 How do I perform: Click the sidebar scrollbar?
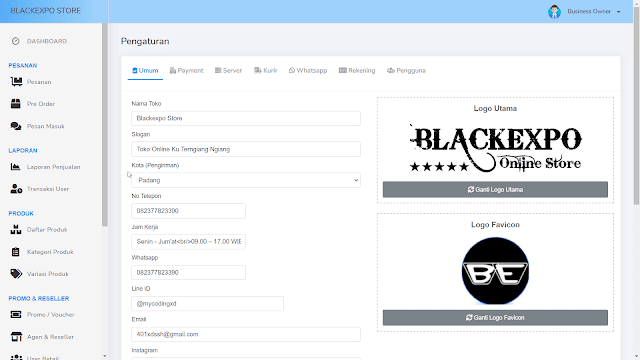point(104,124)
